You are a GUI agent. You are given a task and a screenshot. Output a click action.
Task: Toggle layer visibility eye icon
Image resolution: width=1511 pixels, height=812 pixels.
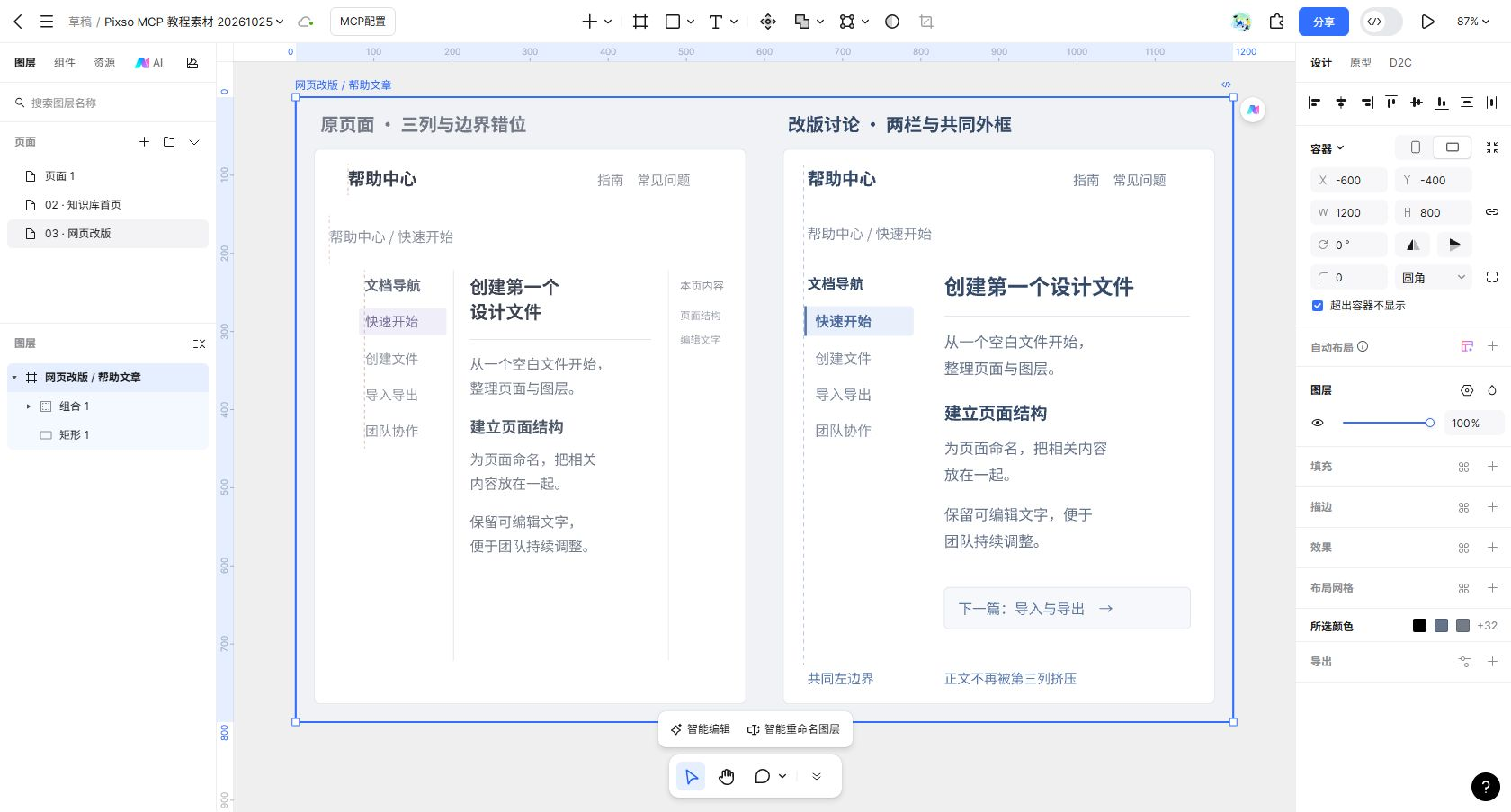coord(1318,423)
